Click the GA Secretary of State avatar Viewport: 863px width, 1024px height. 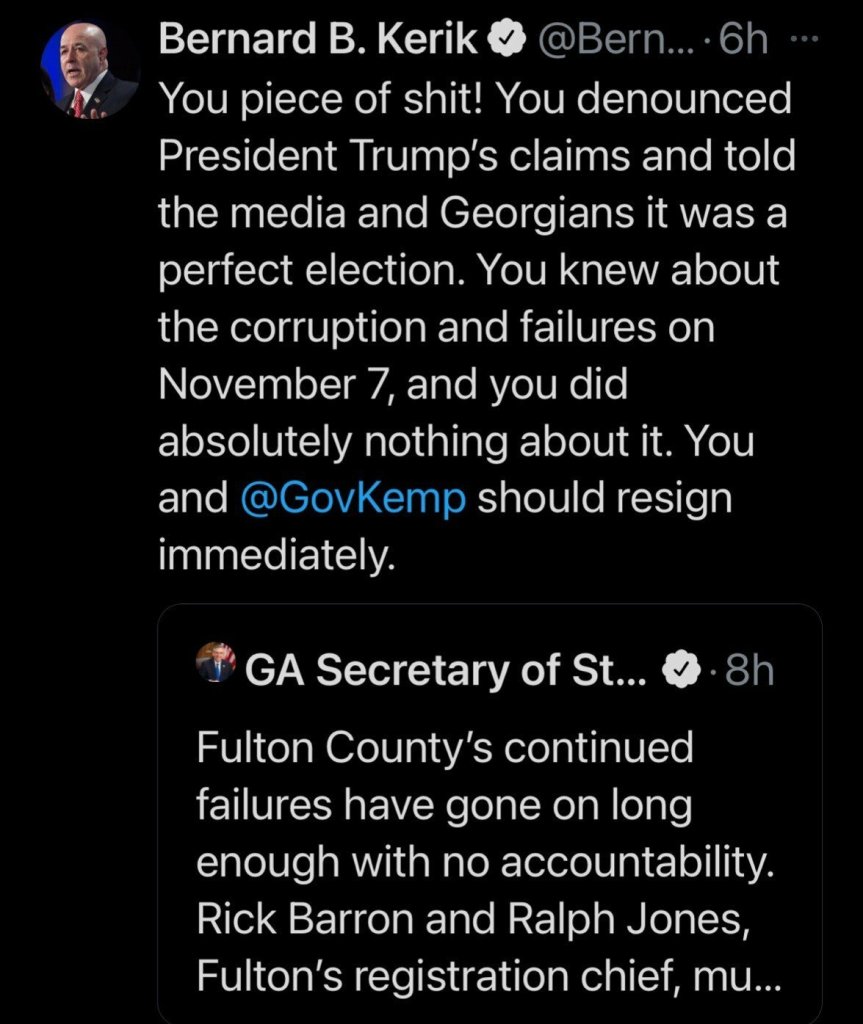pyautogui.click(x=216, y=663)
